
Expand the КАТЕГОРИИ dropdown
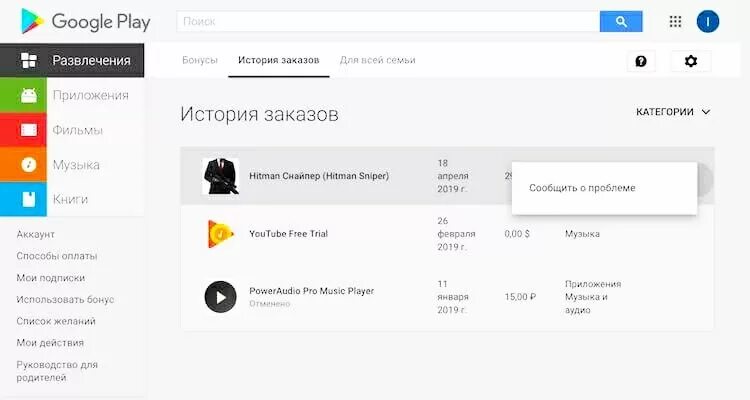click(673, 112)
